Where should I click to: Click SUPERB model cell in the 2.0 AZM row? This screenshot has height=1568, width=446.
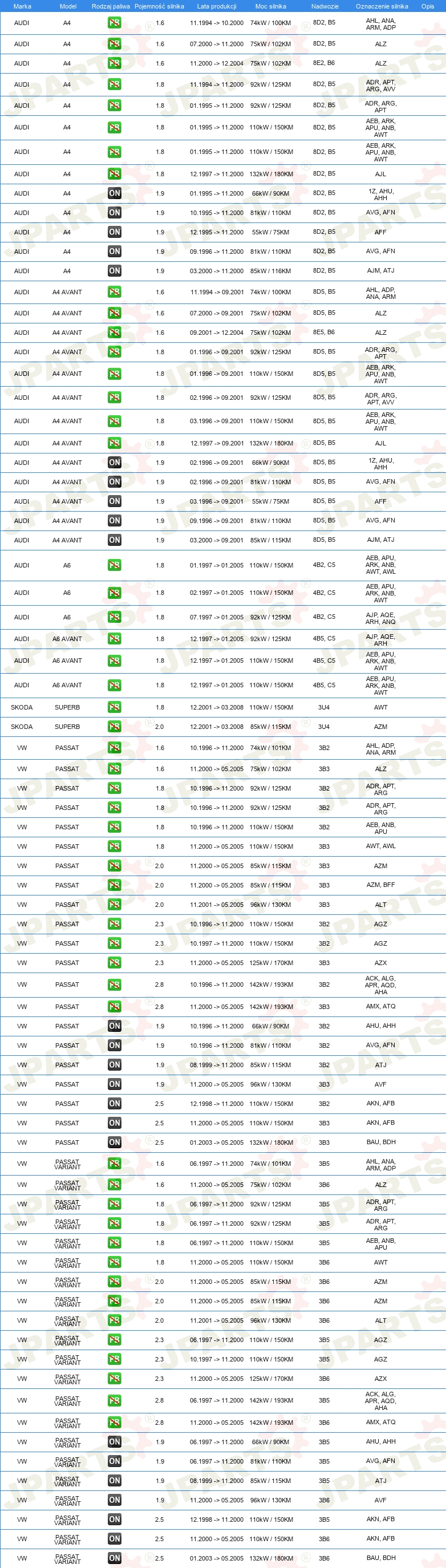[67, 727]
